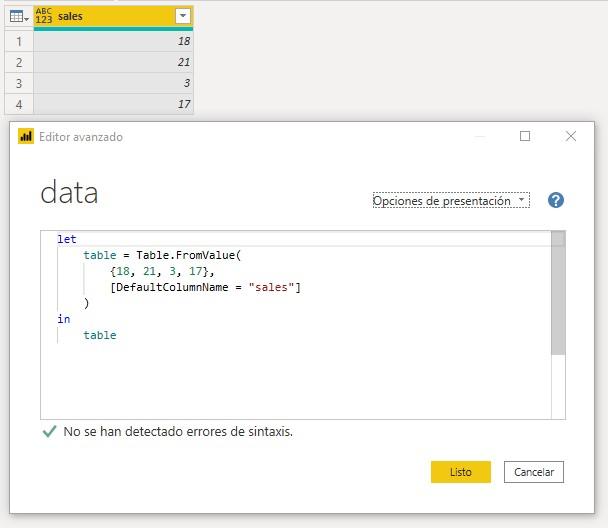Click the green syntax check mark icon
The height and width of the screenshot is (528, 608).
coord(49,432)
